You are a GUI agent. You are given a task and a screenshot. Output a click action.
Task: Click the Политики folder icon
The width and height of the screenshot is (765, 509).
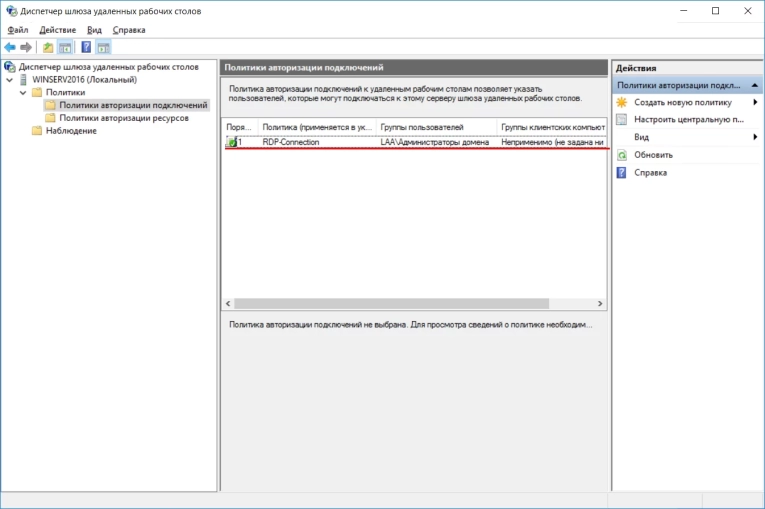tap(37, 92)
